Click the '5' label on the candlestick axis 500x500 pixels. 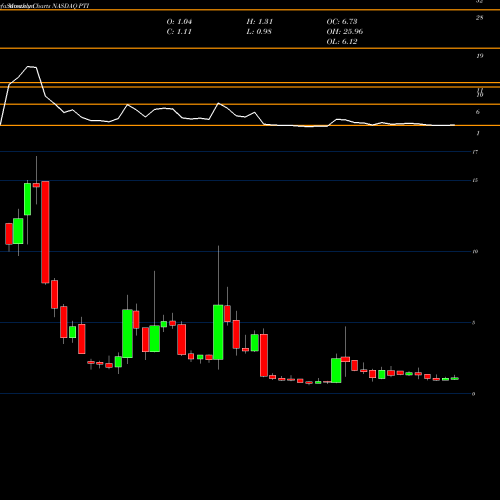[474, 323]
